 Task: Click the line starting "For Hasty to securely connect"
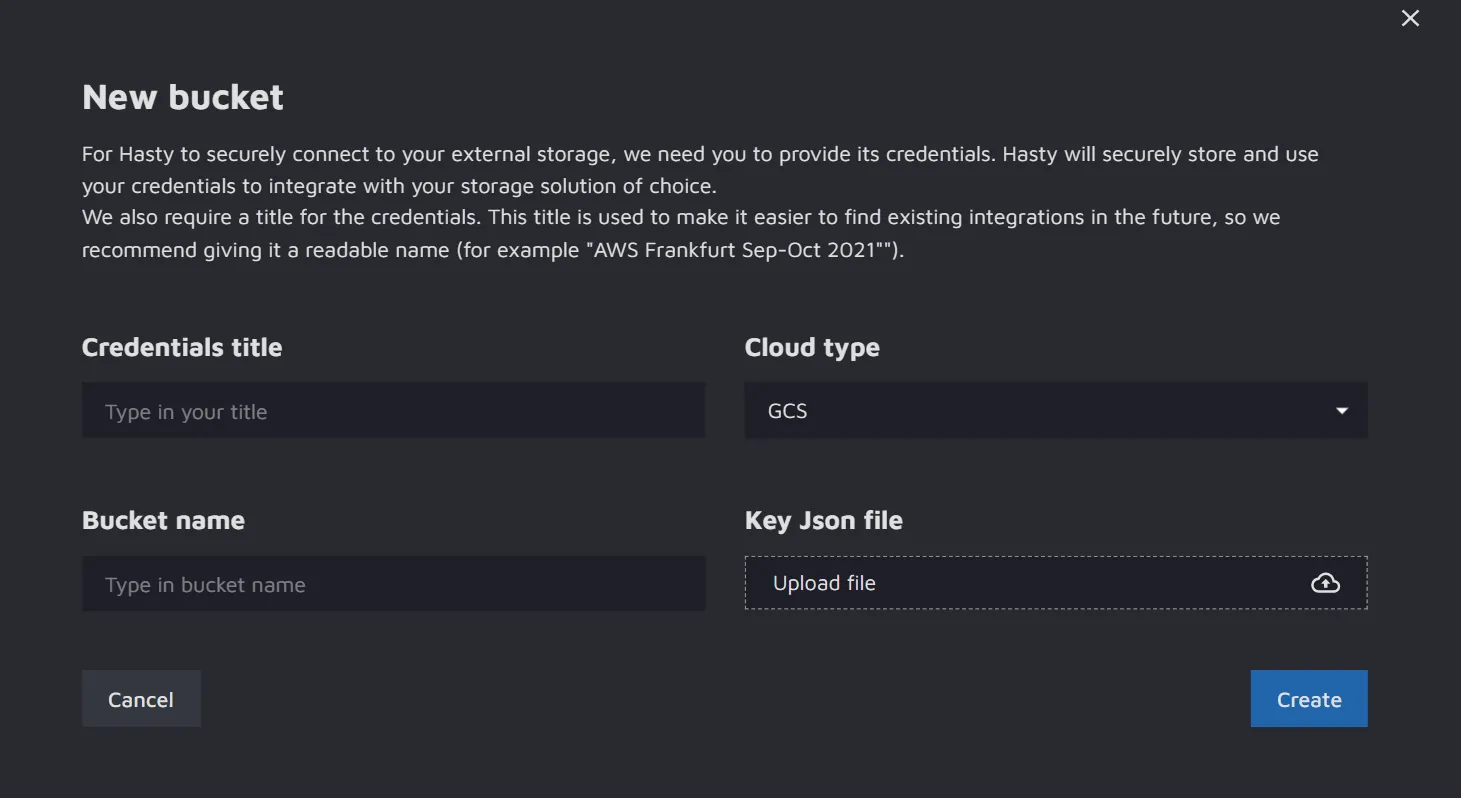(700, 155)
